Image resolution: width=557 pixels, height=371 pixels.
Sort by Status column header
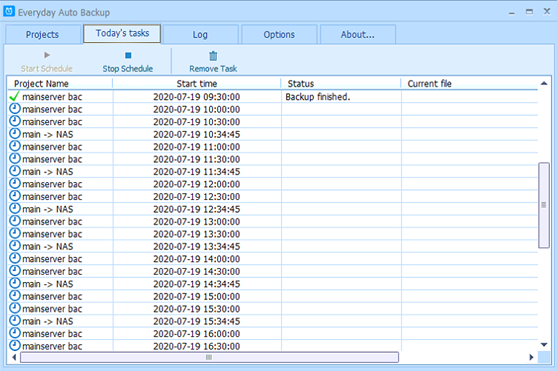pos(341,84)
